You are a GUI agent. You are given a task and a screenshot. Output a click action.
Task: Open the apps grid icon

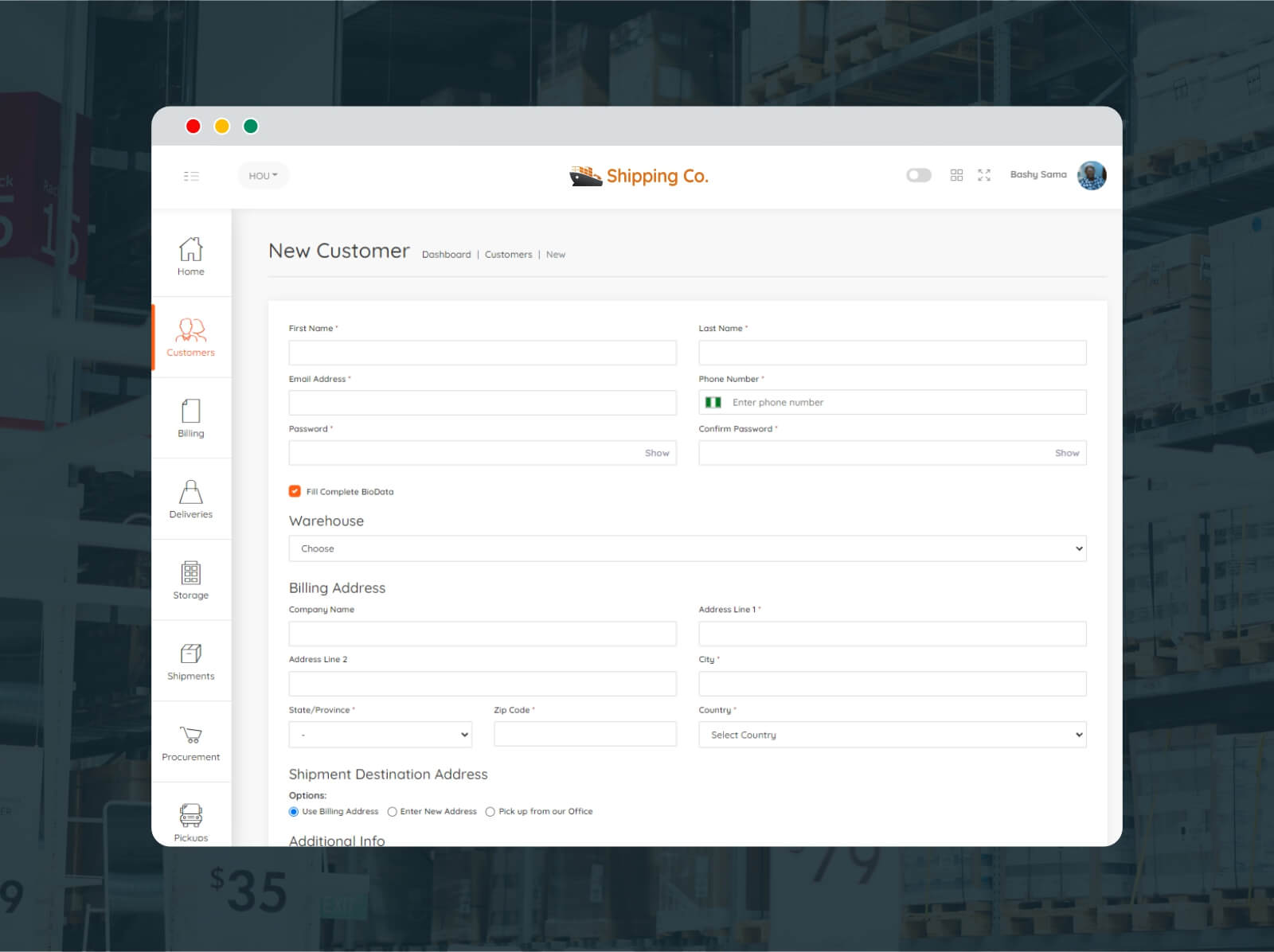956,175
